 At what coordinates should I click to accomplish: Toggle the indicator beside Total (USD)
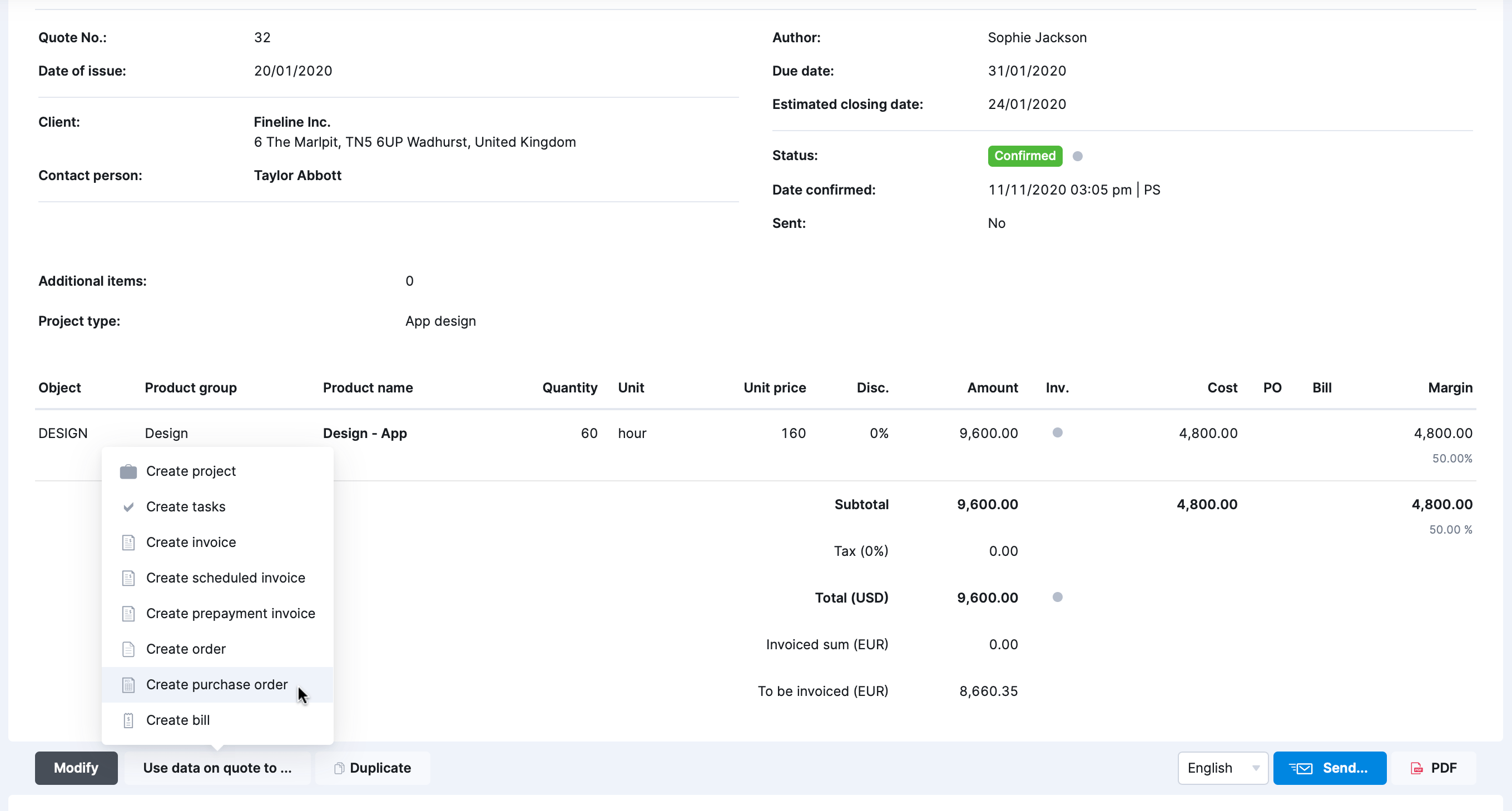pos(1057,598)
